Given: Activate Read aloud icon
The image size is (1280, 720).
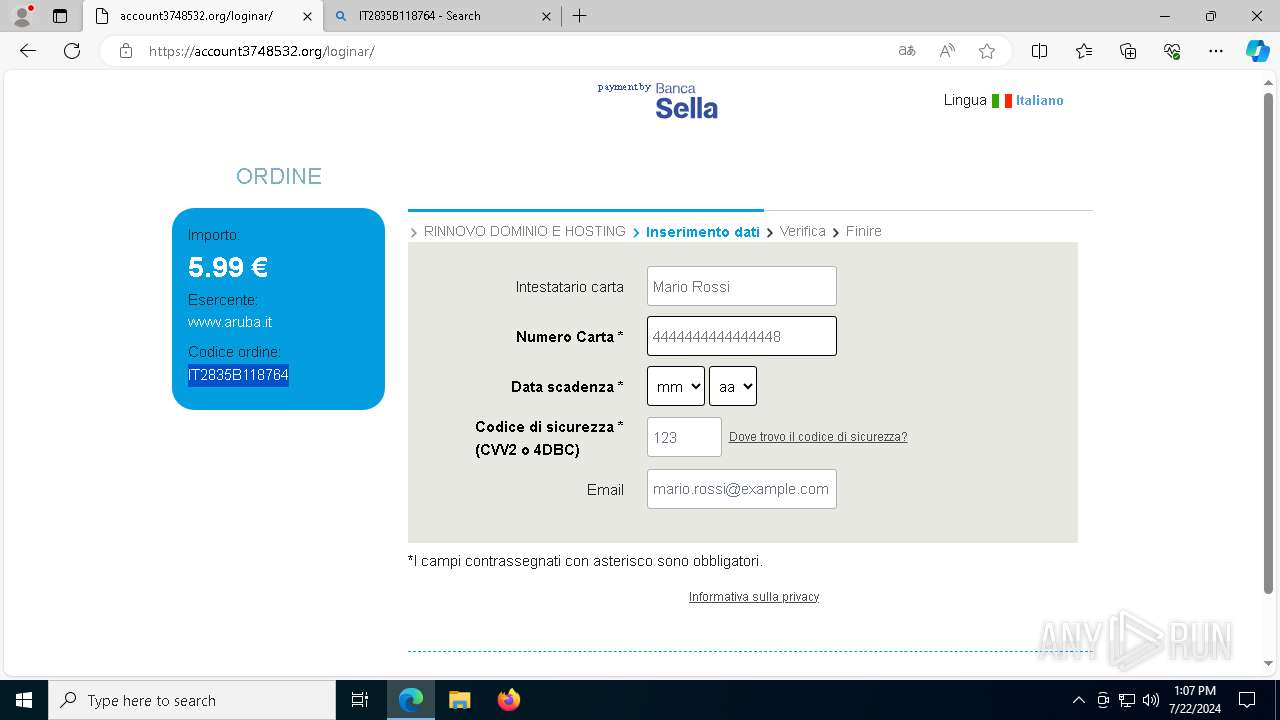Looking at the screenshot, I should [947, 51].
